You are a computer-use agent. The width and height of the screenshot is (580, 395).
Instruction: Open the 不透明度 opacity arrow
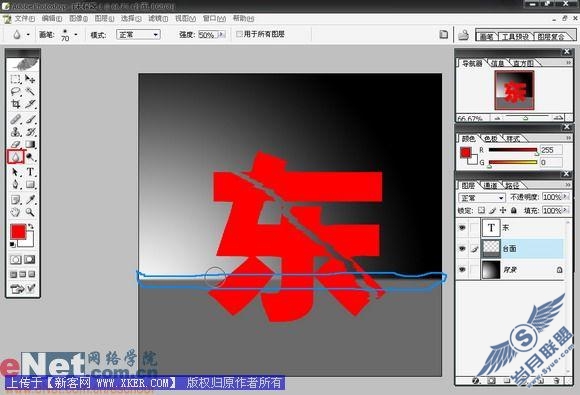(566, 197)
